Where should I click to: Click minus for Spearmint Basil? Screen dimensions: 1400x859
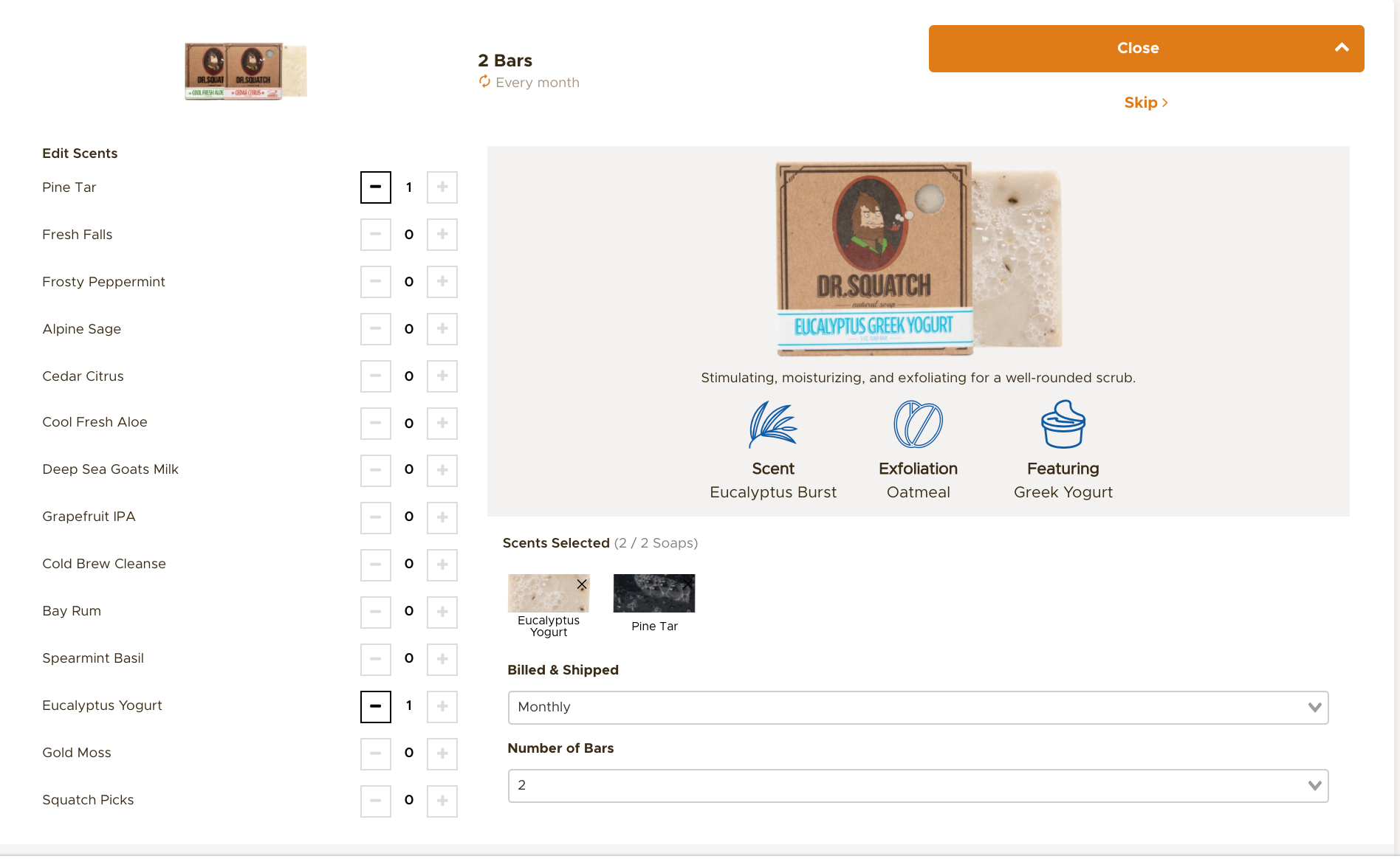[376, 660]
